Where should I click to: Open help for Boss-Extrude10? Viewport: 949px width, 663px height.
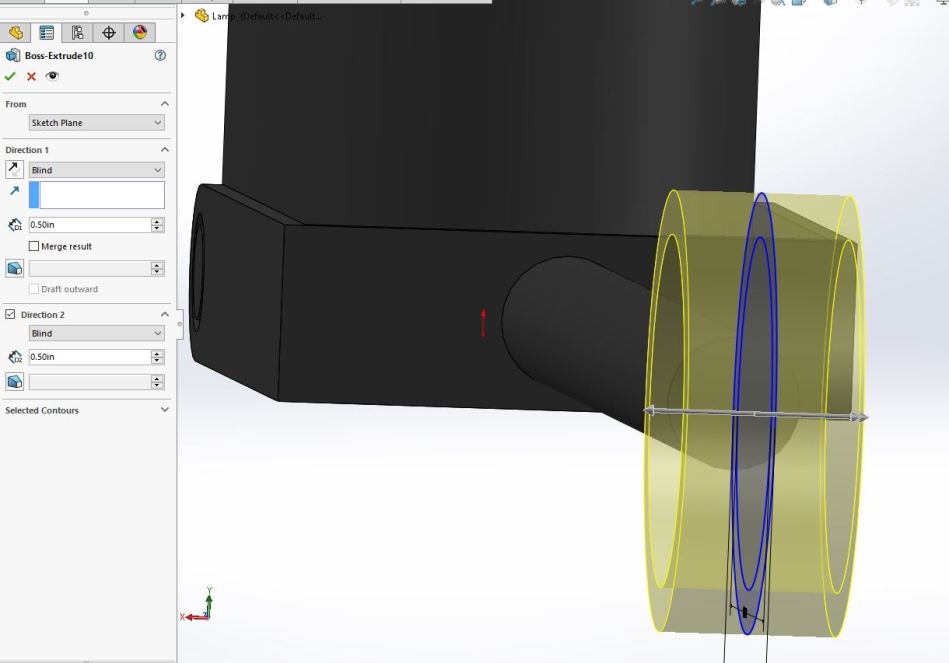tap(160, 56)
